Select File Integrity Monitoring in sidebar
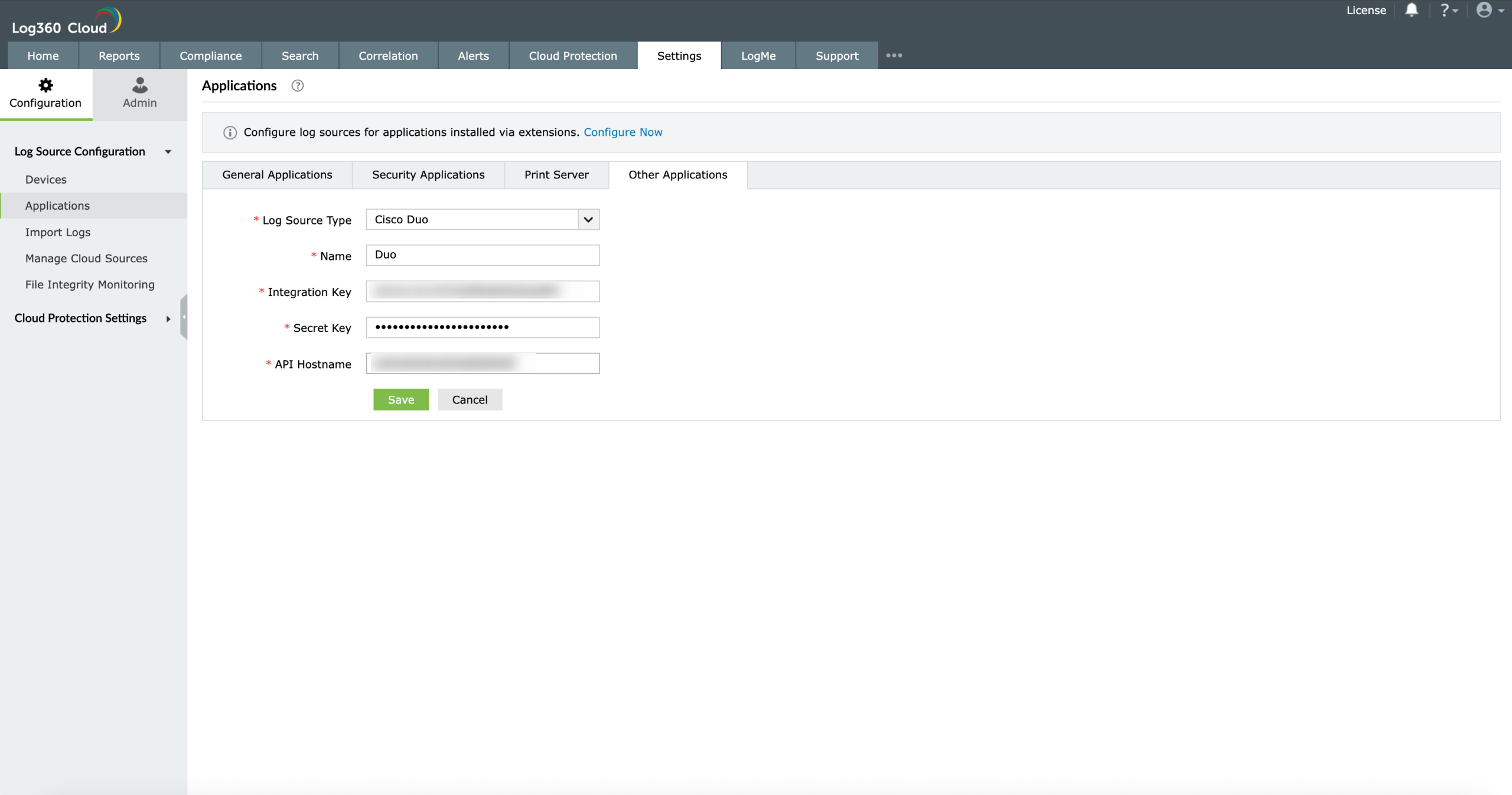This screenshot has height=795, width=1512. [90, 285]
